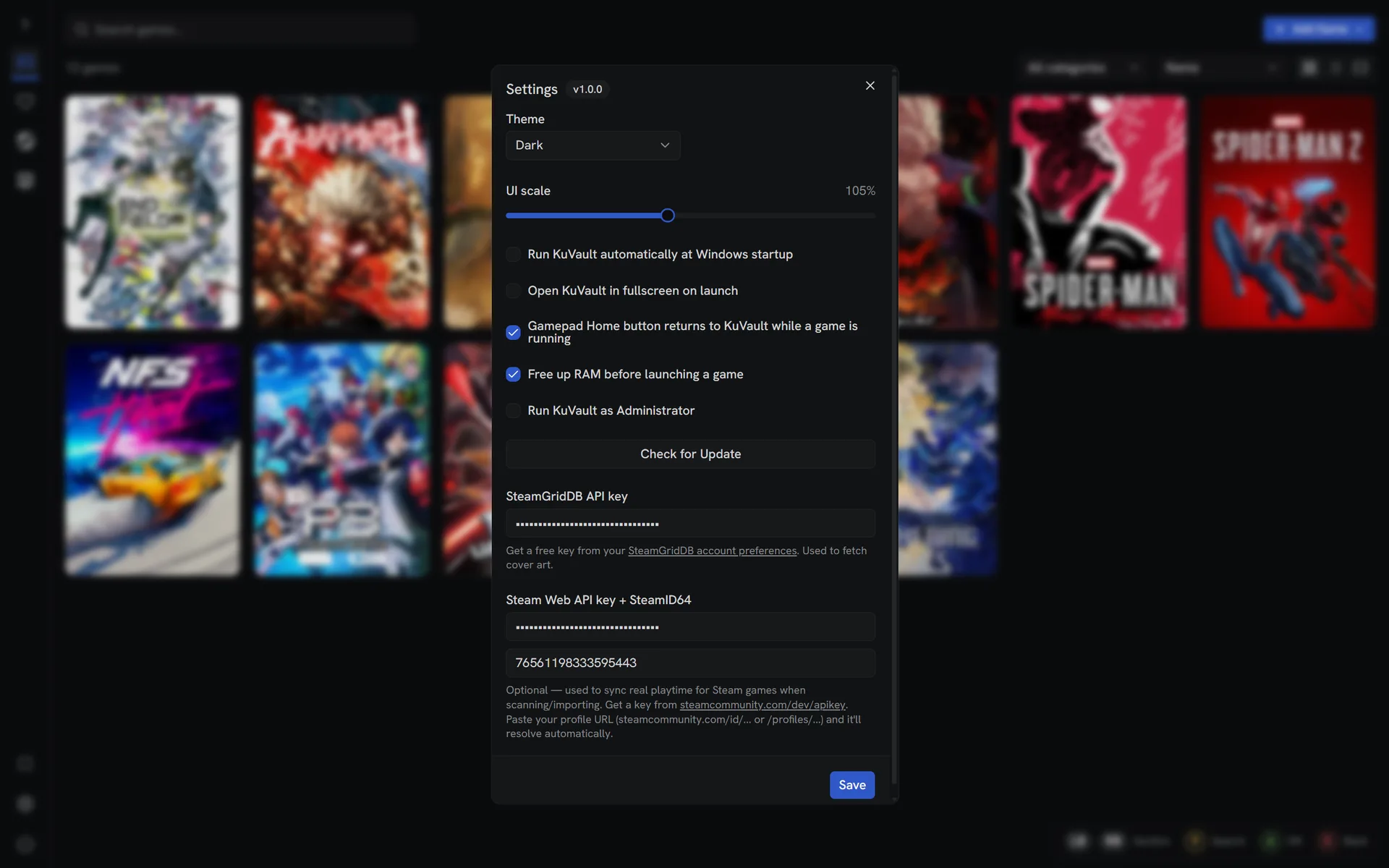Click the settings dialog vertical scrollbar
1389x868 pixels.
coord(894,427)
